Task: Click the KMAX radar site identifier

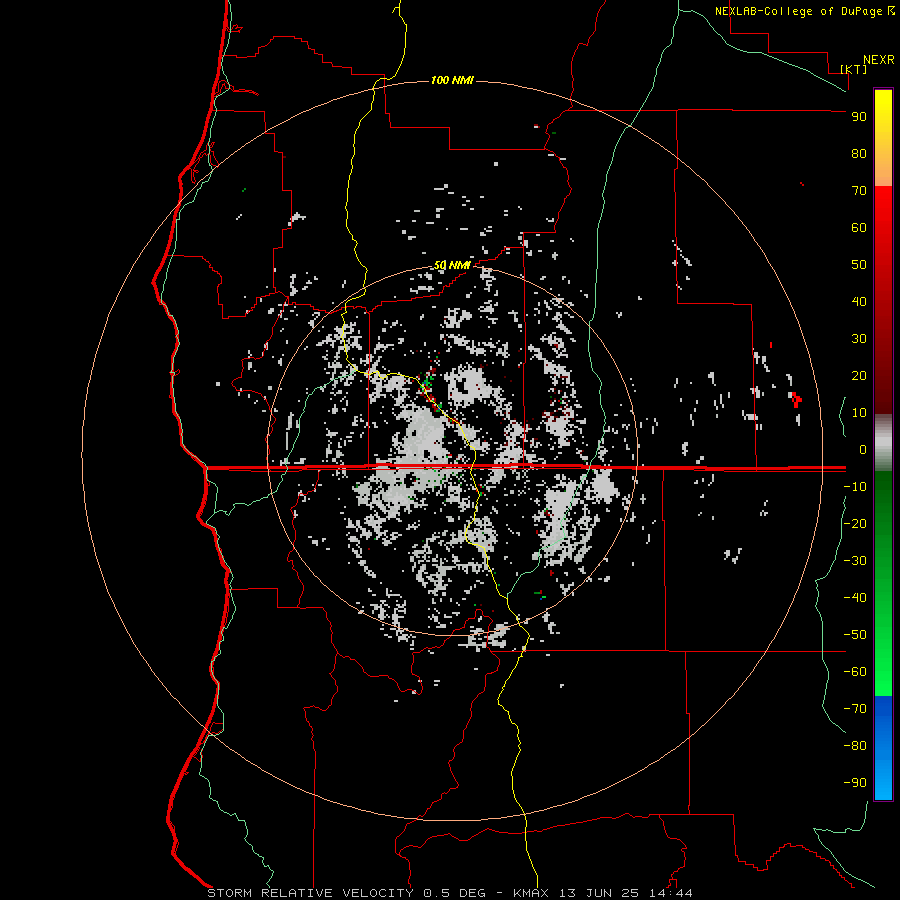Action: (531, 893)
